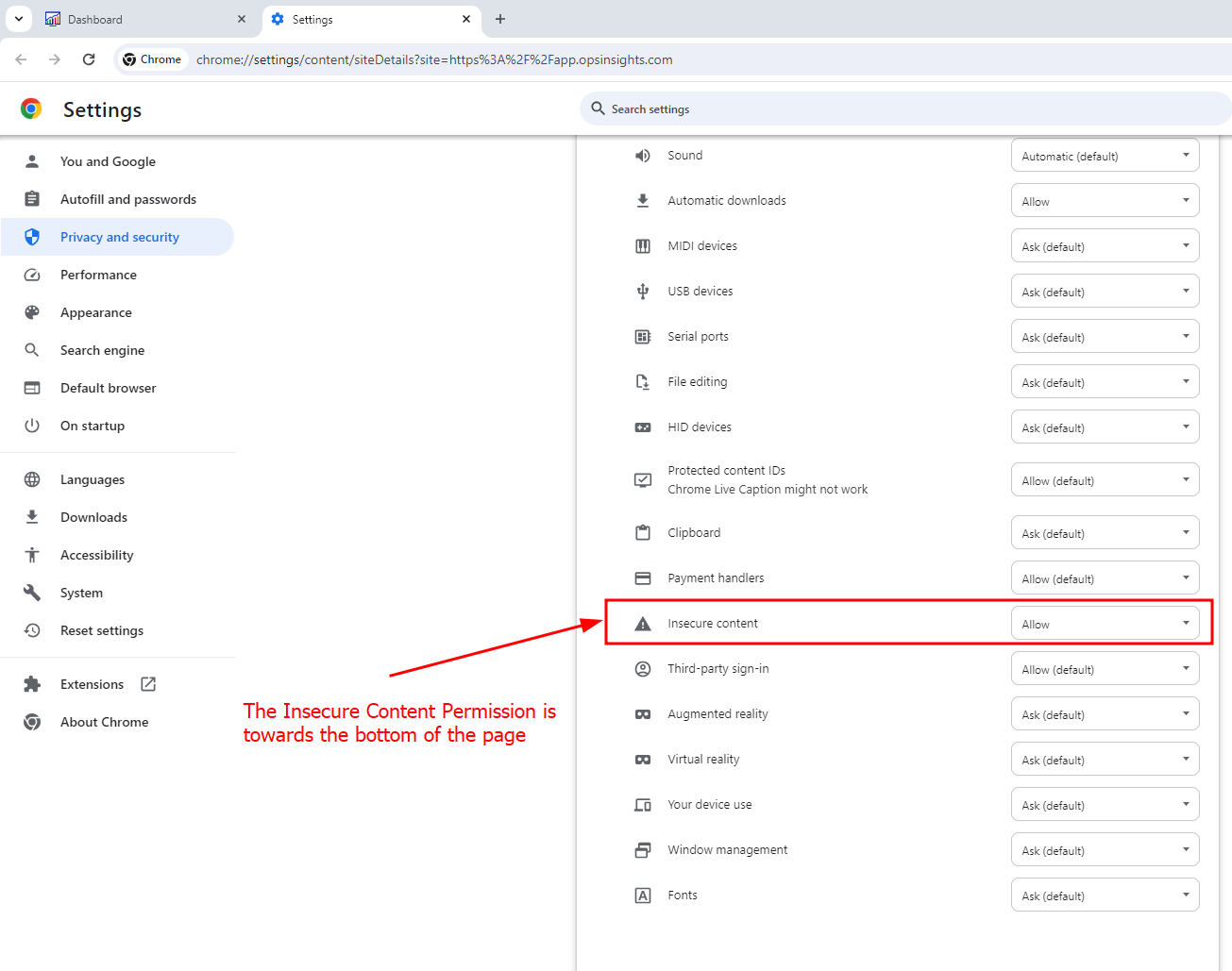Open new tab with plus icon
The width and height of the screenshot is (1232, 971).
click(x=500, y=19)
